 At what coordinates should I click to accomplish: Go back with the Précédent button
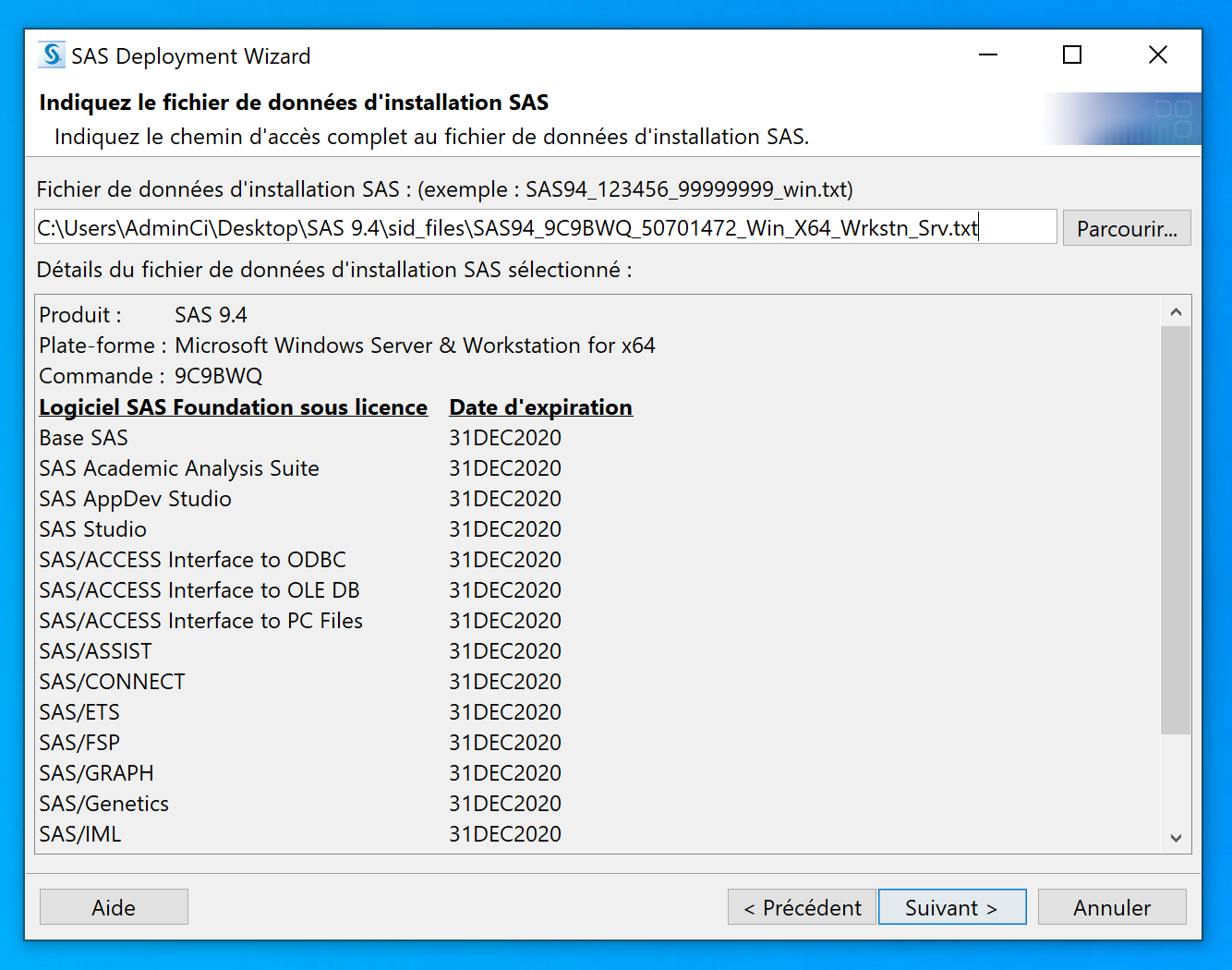tap(802, 907)
